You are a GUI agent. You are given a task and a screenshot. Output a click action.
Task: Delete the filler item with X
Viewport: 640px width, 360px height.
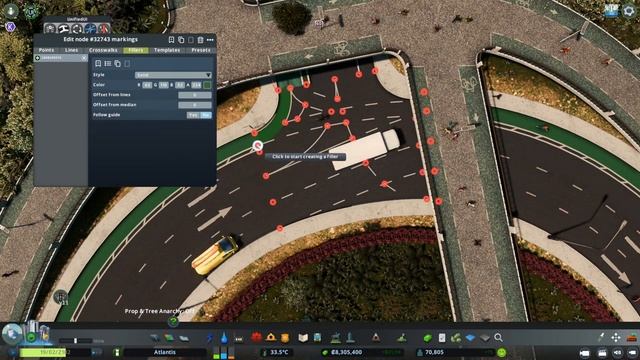click(84, 58)
